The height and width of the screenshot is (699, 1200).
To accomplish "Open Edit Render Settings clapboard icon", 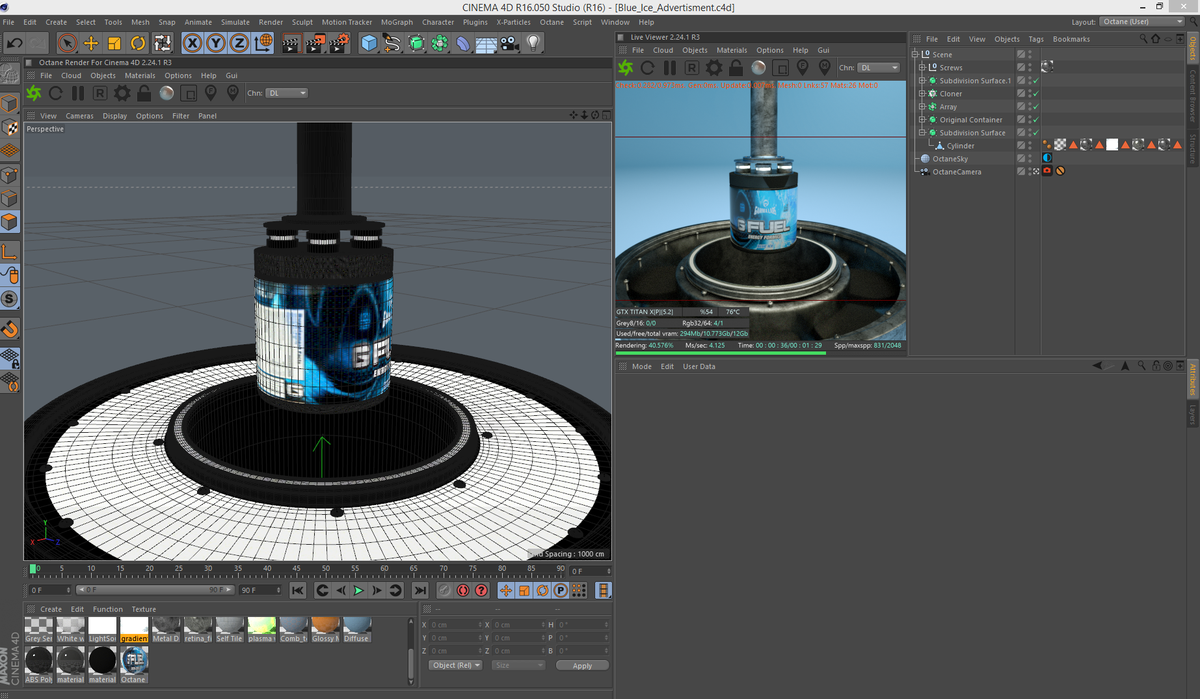I will (x=340, y=43).
